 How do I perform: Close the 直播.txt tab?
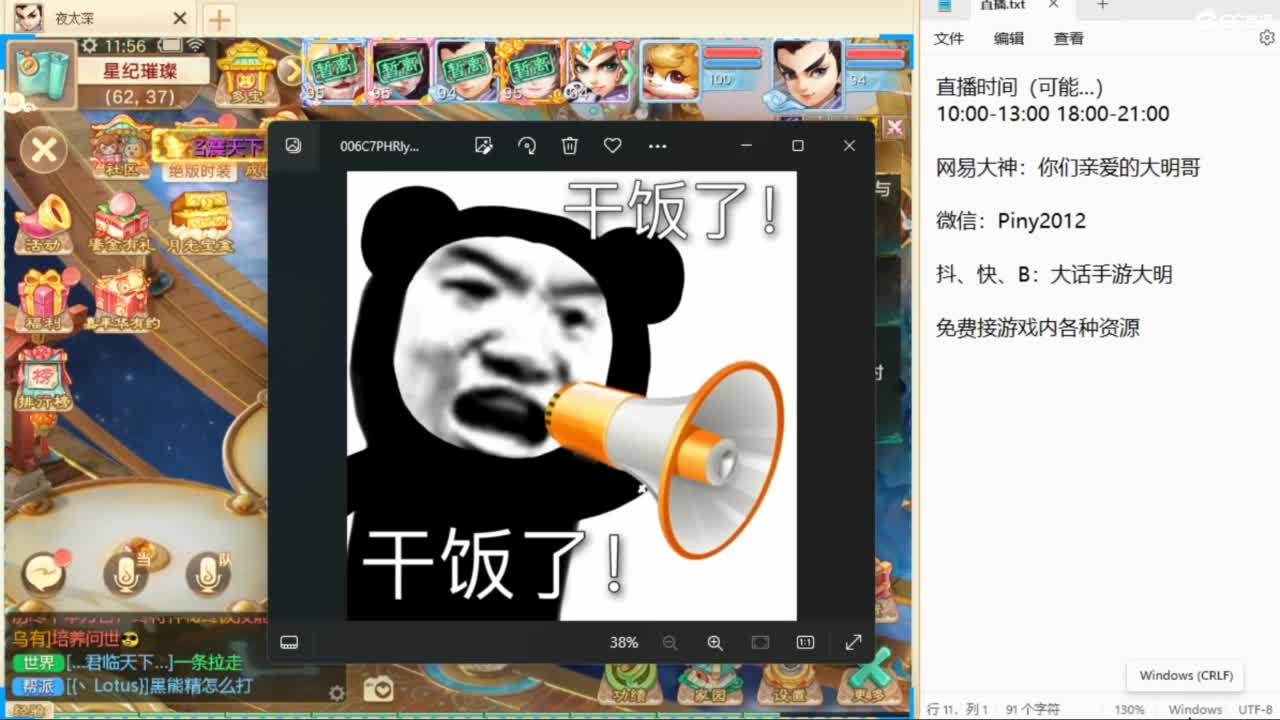[1053, 5]
